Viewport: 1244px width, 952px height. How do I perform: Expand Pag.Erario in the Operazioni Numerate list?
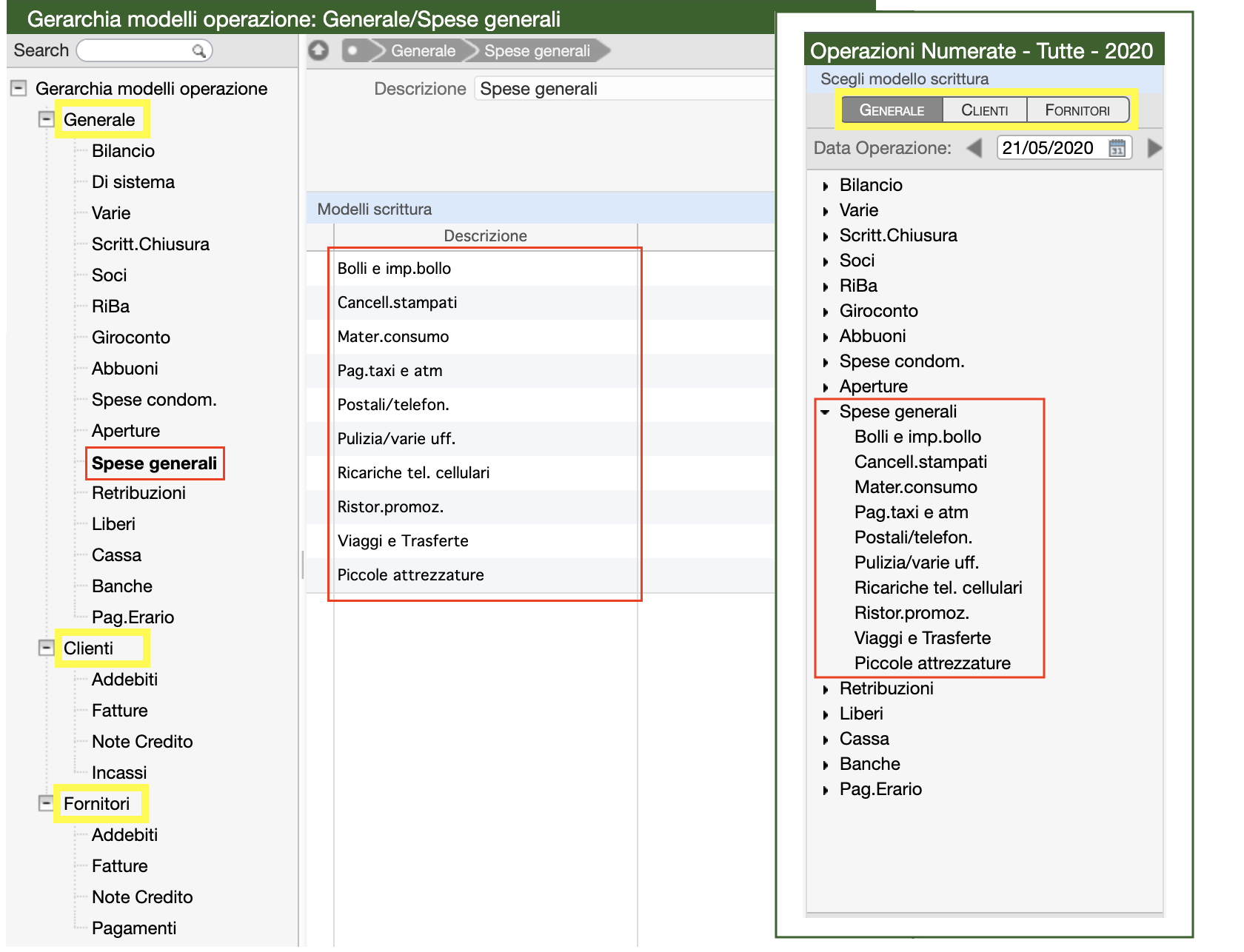coord(826,790)
